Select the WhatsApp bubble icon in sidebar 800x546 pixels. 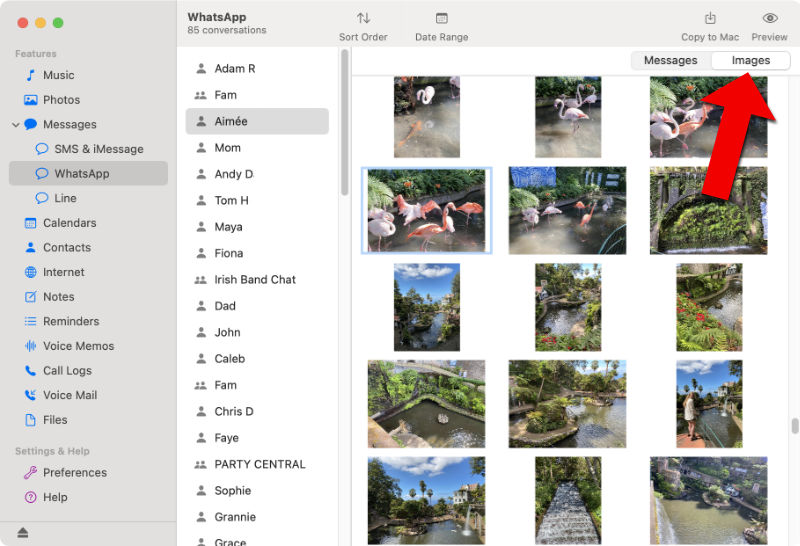click(42, 173)
